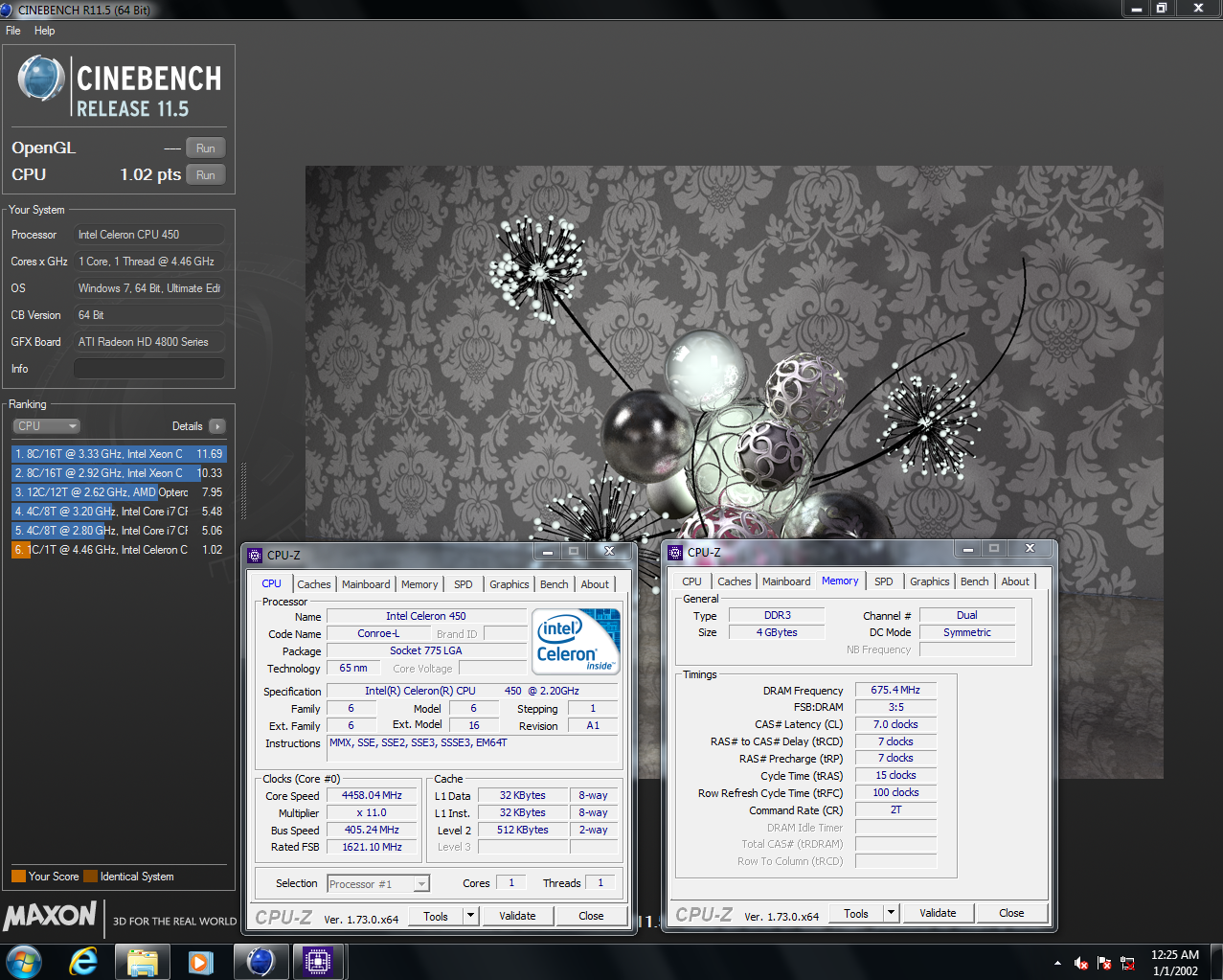Click the DRAM Frequency 675.4 MHz value
This screenshot has height=980, width=1223.
895,690
